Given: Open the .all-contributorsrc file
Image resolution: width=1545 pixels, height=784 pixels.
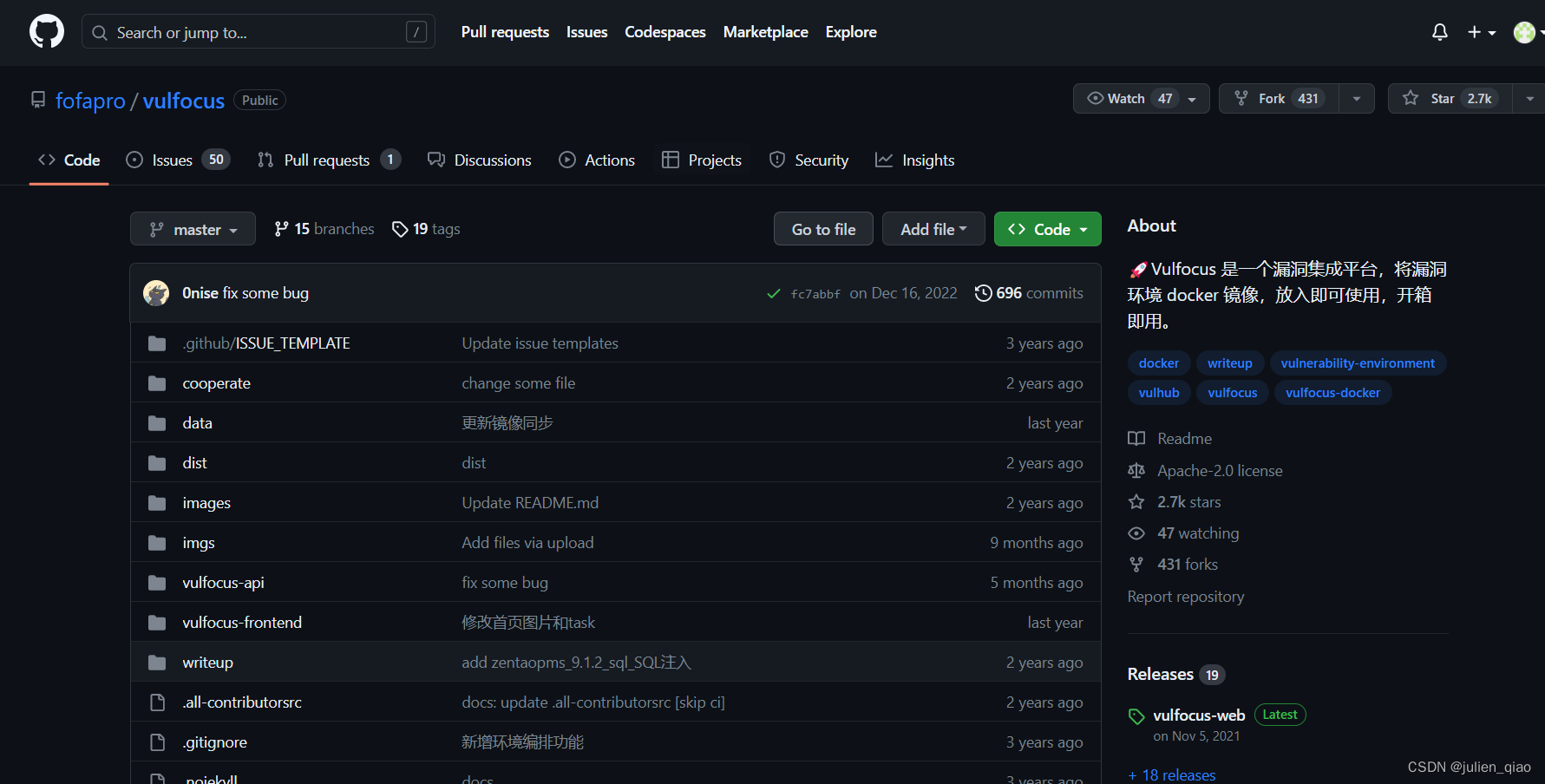Looking at the screenshot, I should pos(242,702).
